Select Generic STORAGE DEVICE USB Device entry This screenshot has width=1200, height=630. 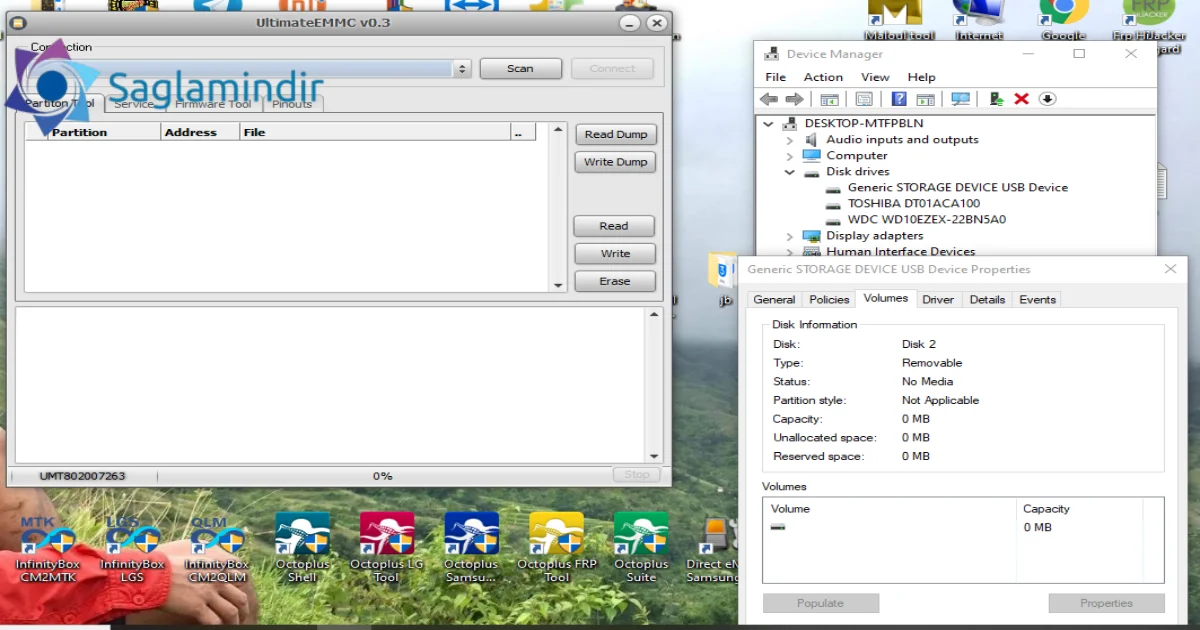pos(957,188)
